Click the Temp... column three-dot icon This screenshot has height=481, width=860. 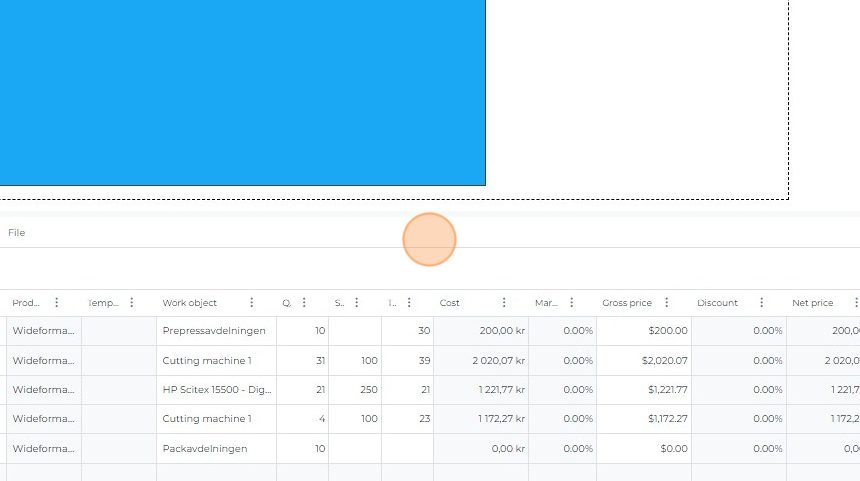(x=132, y=303)
